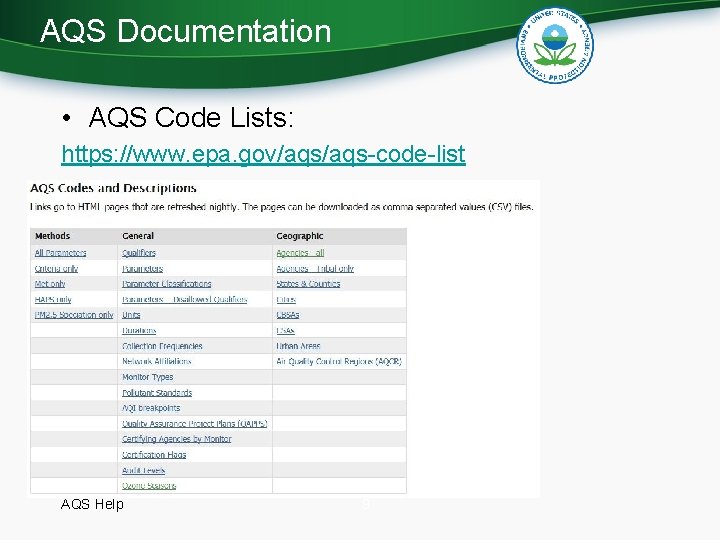Open the Pollutant Standards link
The width and height of the screenshot is (720, 540).
(x=157, y=393)
